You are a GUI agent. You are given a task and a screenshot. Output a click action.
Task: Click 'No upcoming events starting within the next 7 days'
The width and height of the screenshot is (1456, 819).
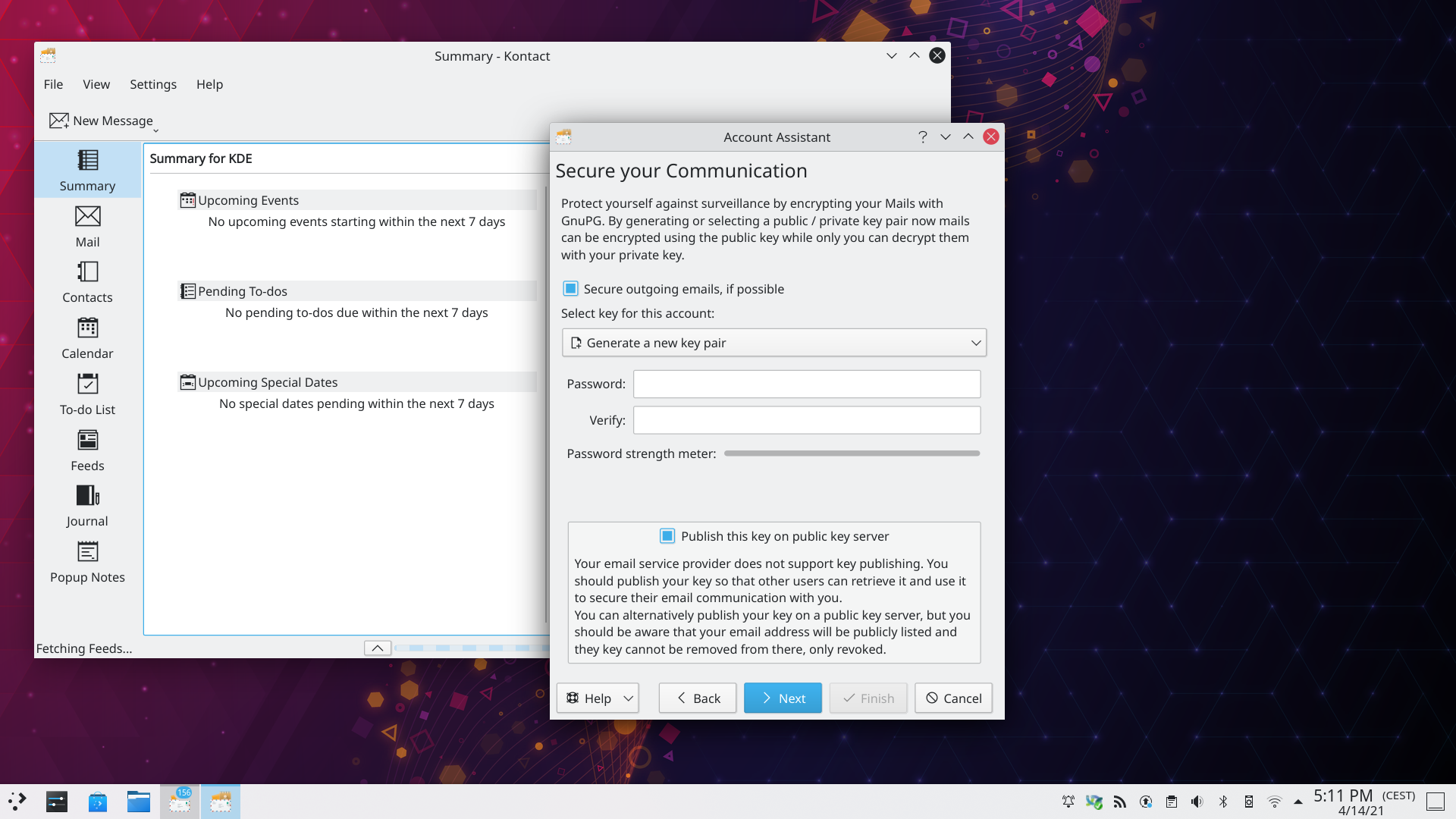click(x=356, y=221)
